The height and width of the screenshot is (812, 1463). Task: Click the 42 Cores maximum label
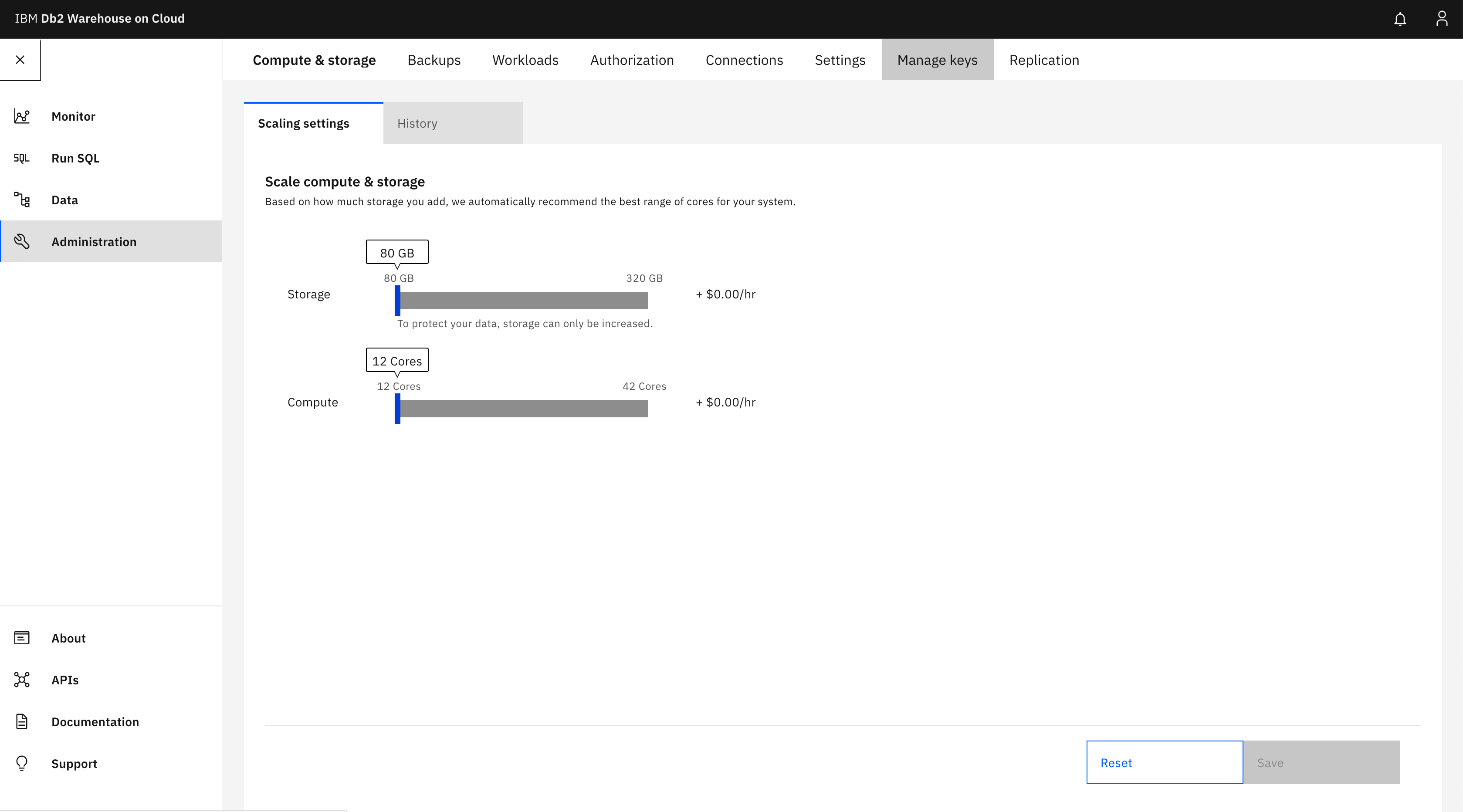[644, 386]
